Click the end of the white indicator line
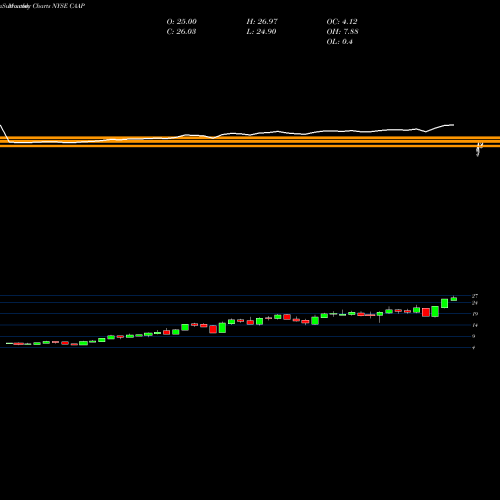The height and width of the screenshot is (500, 500). pyautogui.click(x=453, y=125)
